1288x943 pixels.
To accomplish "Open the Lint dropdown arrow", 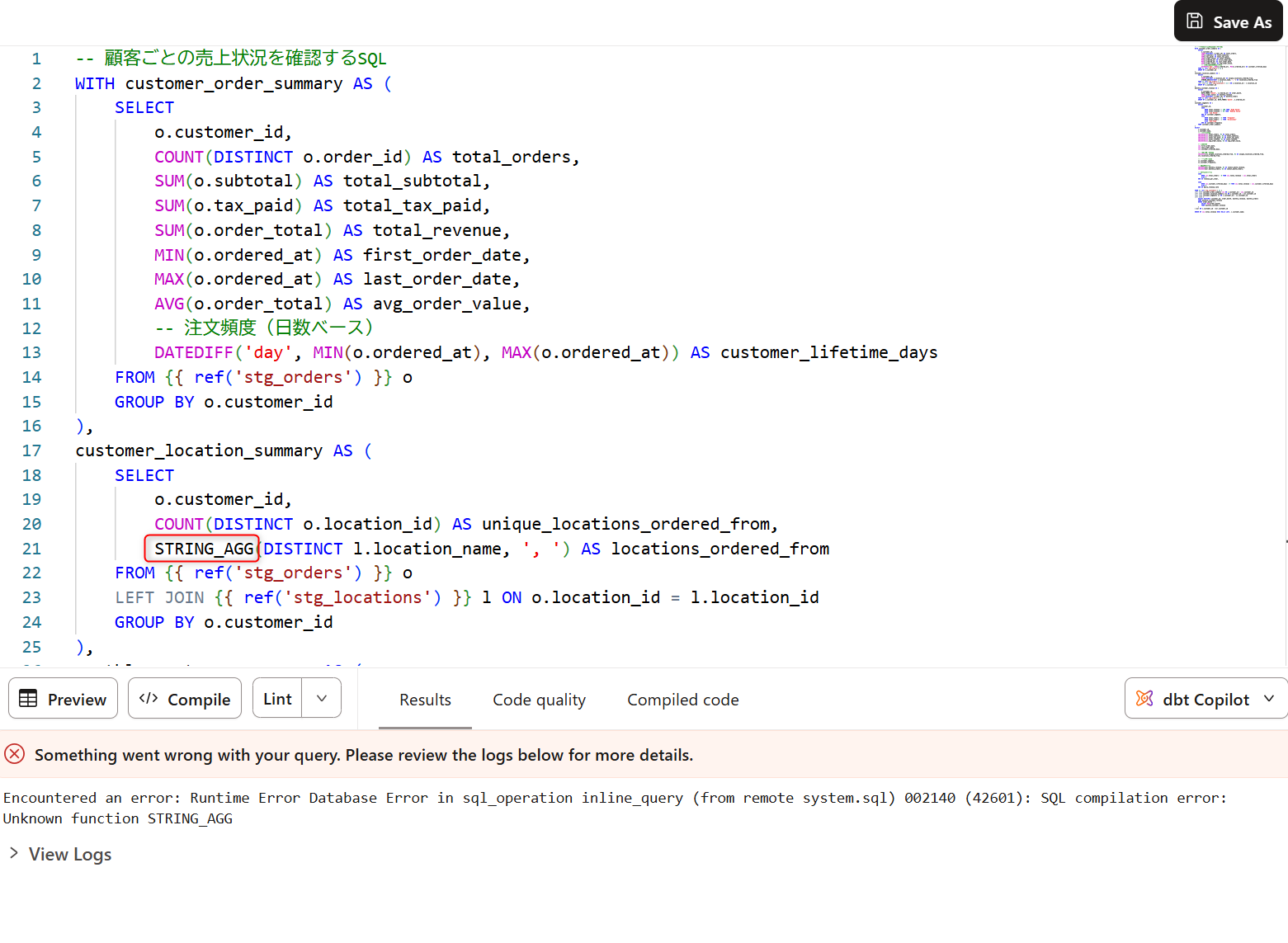I will [322, 699].
